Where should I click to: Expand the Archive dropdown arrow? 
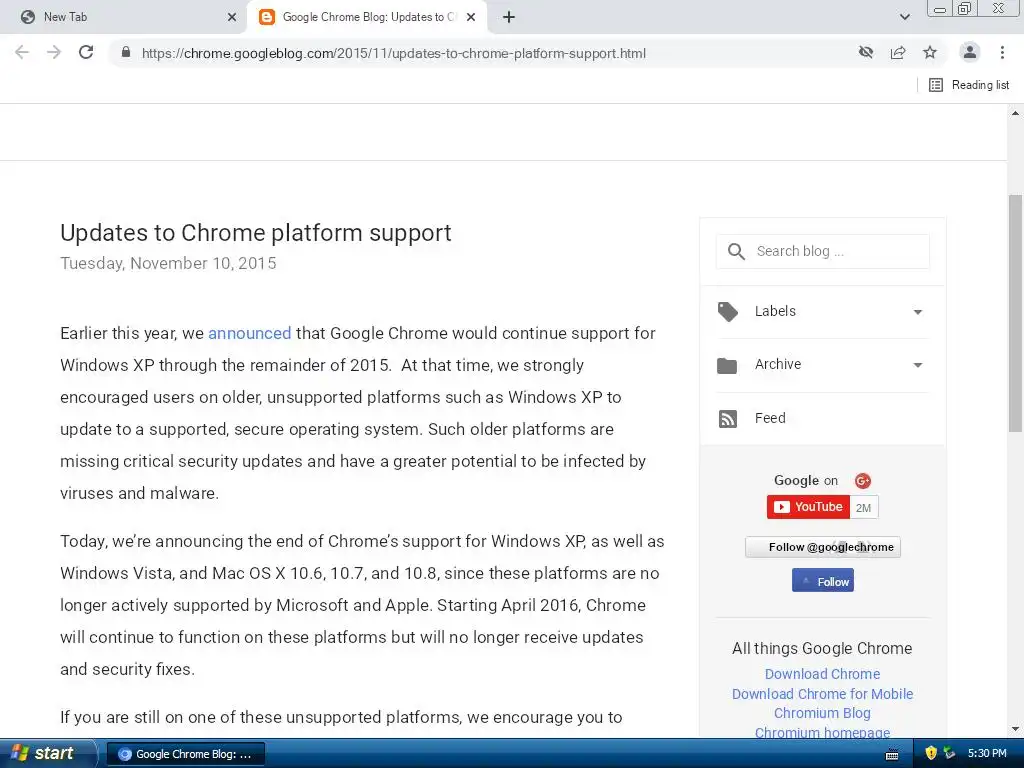[x=918, y=365]
